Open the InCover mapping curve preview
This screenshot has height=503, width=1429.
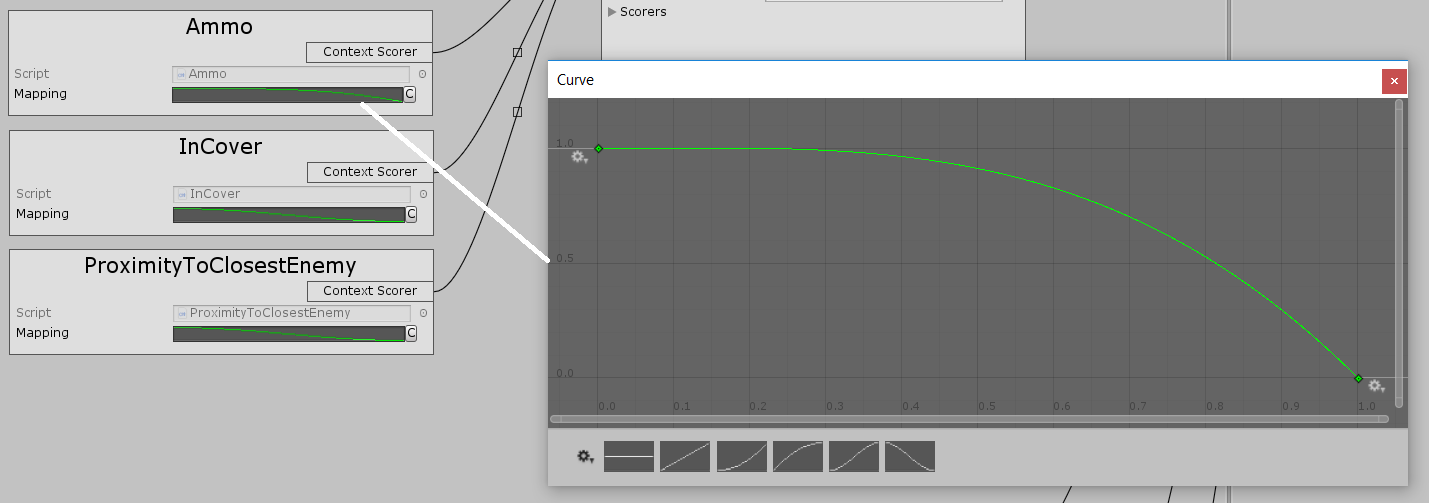[288, 215]
